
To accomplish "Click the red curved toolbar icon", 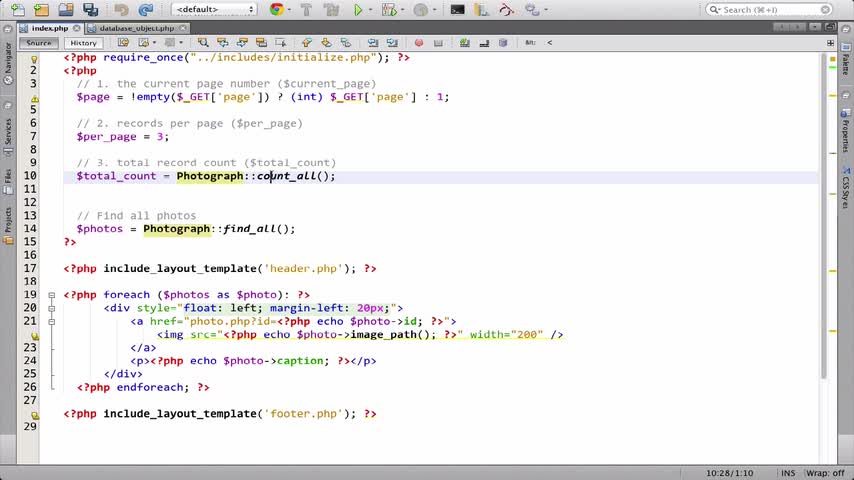I will (507, 9).
